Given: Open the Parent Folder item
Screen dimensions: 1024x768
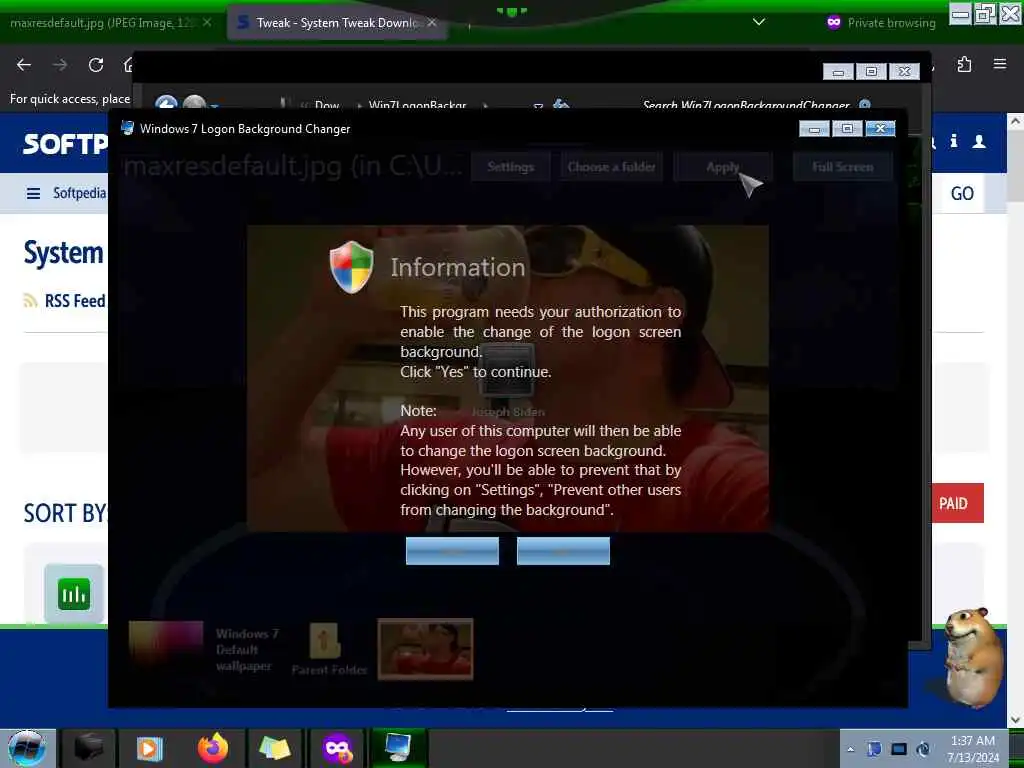Looking at the screenshot, I should 328,649.
